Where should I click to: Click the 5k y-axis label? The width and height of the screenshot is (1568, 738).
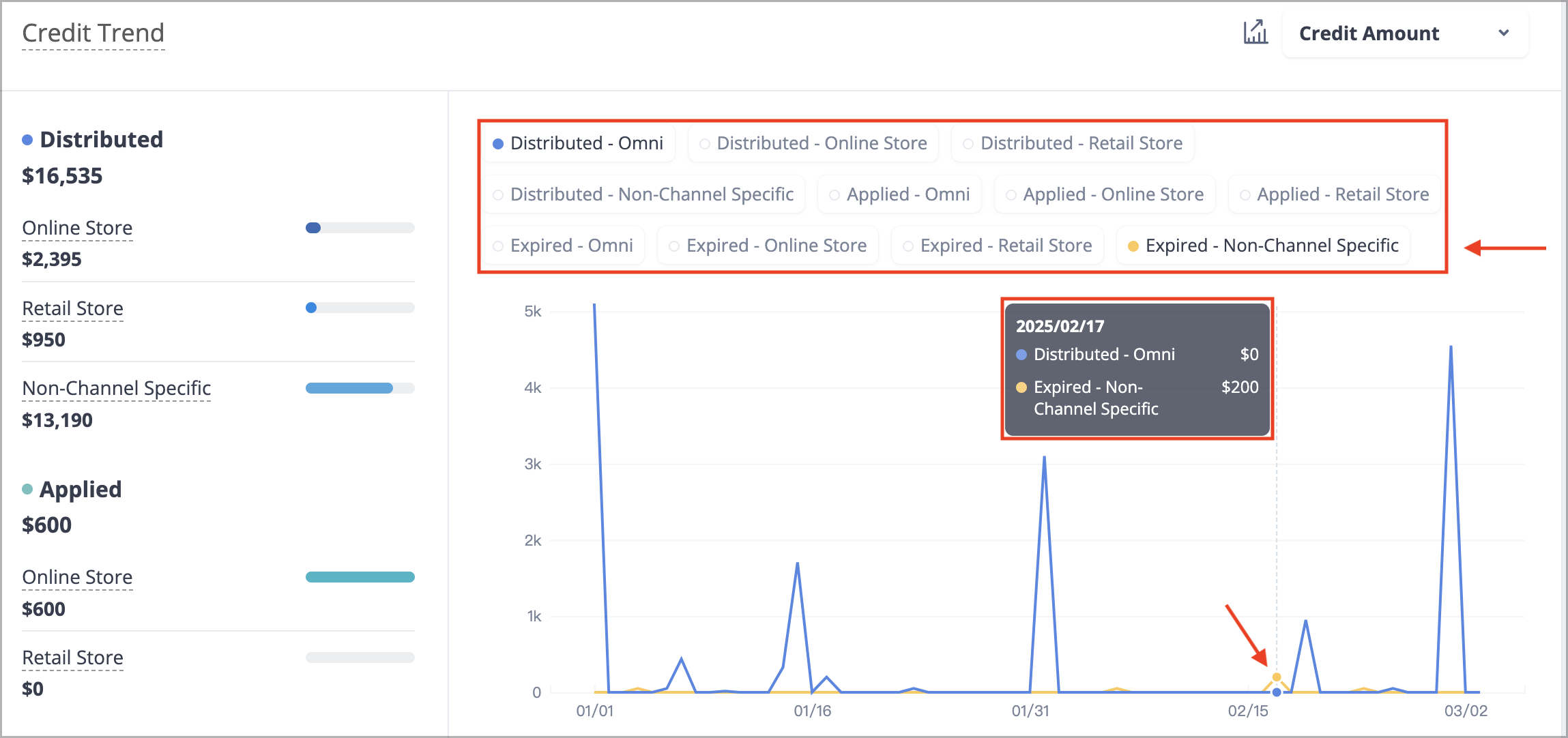click(x=533, y=312)
